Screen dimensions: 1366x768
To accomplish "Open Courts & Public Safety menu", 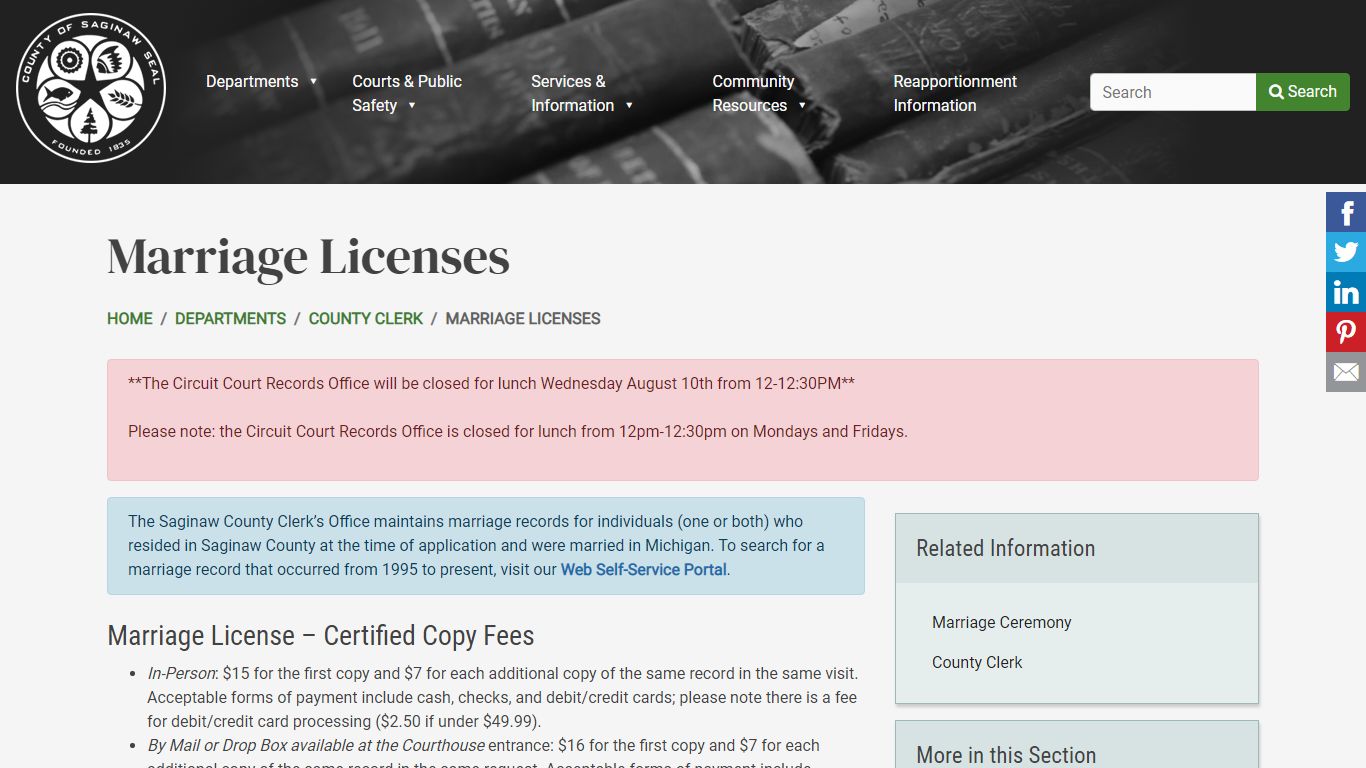I will point(407,93).
